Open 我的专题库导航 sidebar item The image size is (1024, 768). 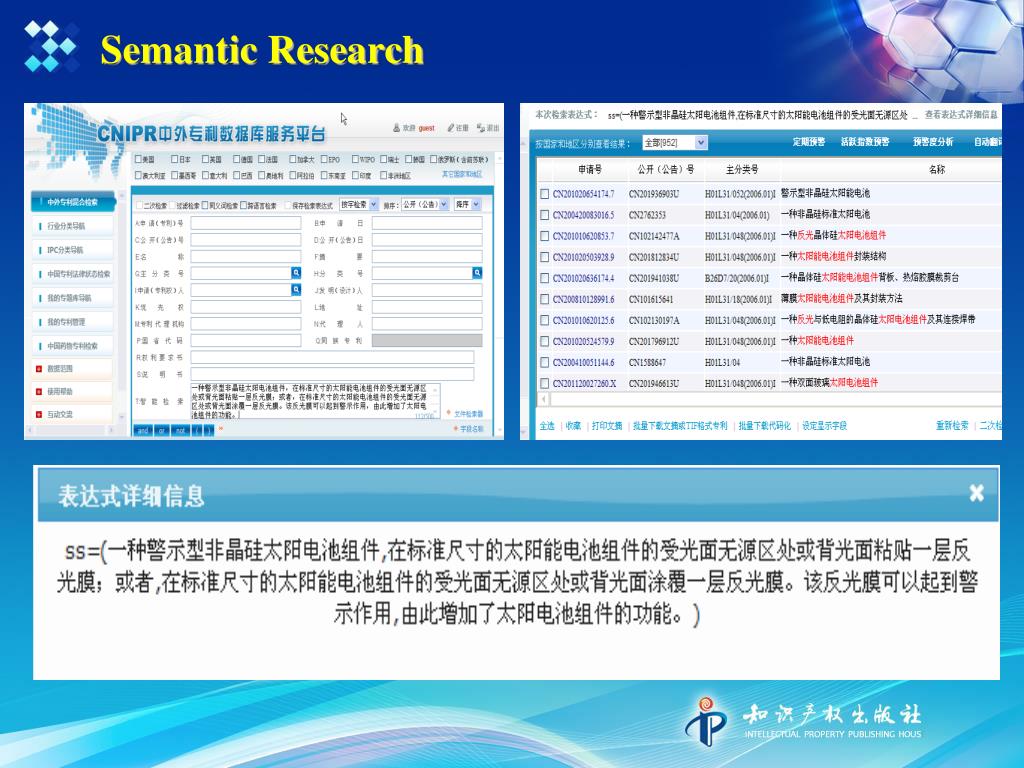click(x=72, y=298)
